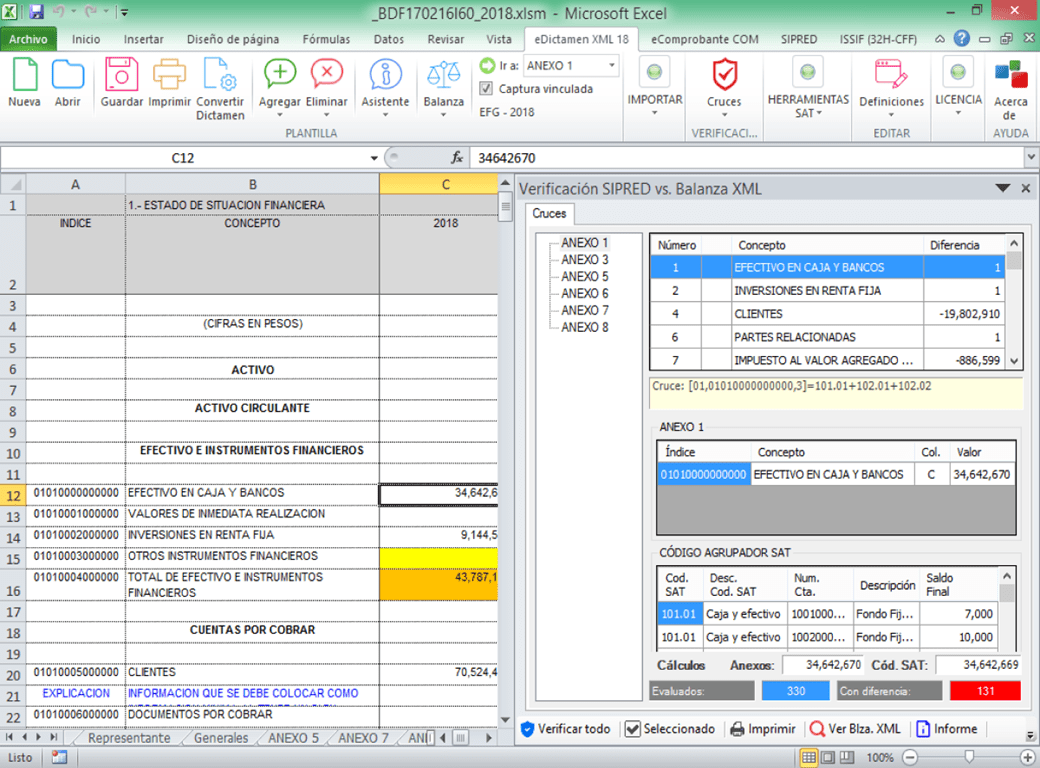Click the Convertir Dictamen icon
The width and height of the screenshot is (1040, 768).
[220, 74]
